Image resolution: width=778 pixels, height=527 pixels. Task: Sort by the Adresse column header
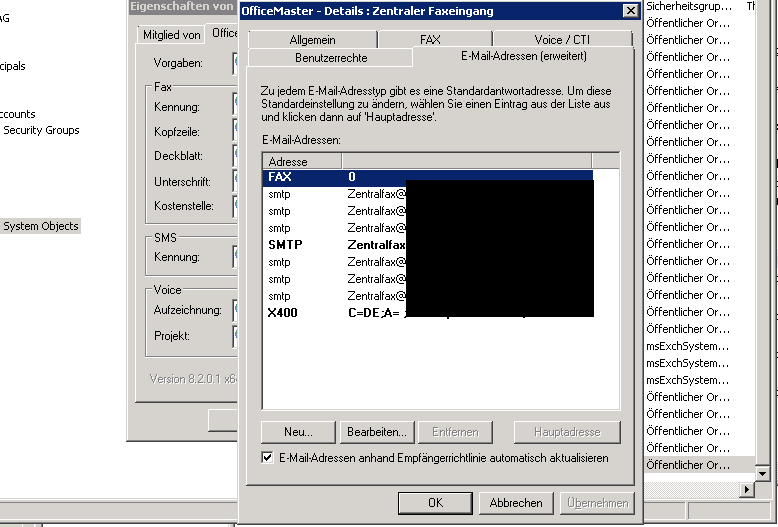[301, 161]
